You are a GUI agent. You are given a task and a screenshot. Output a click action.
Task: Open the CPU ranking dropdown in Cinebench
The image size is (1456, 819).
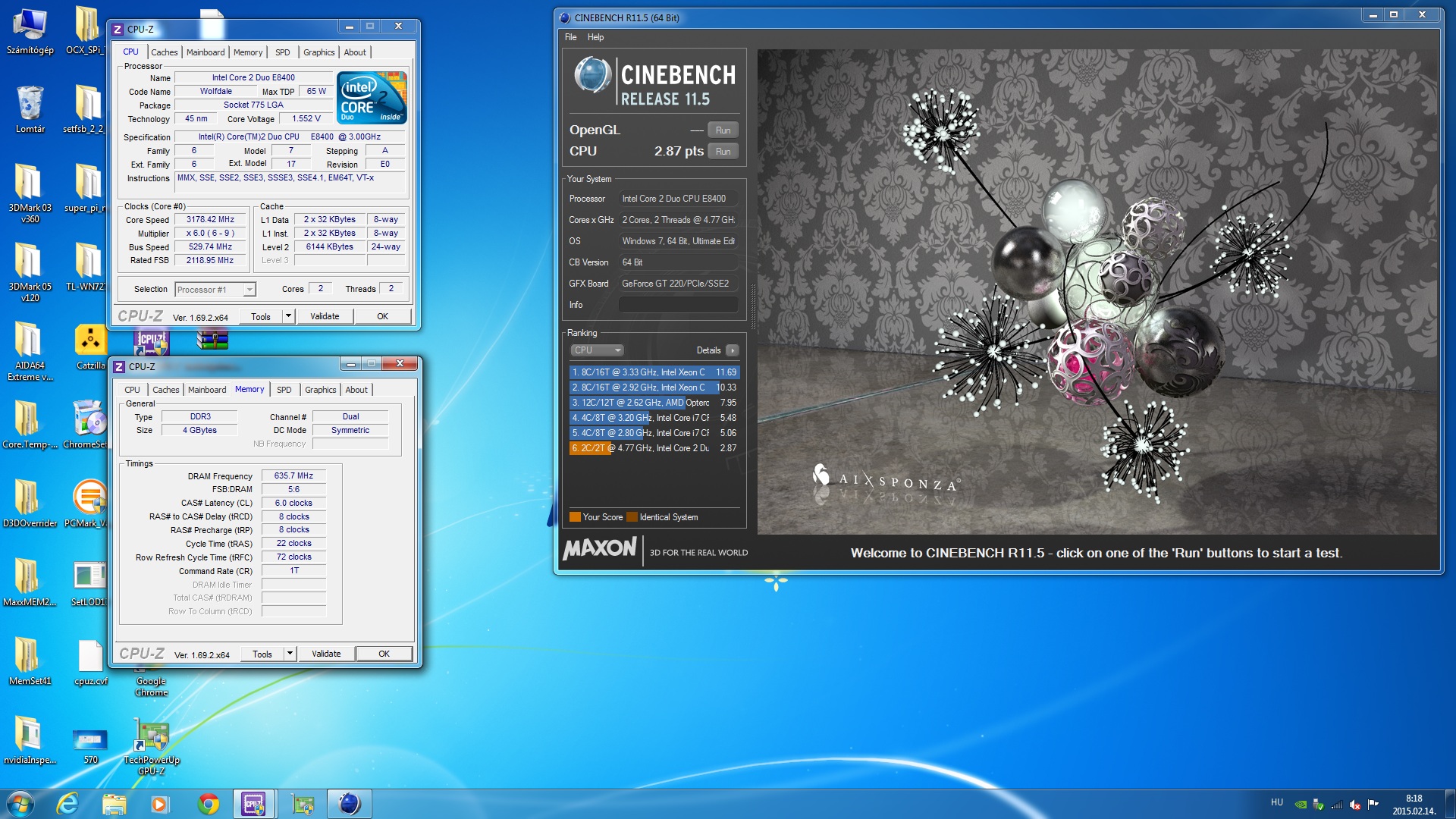point(597,350)
